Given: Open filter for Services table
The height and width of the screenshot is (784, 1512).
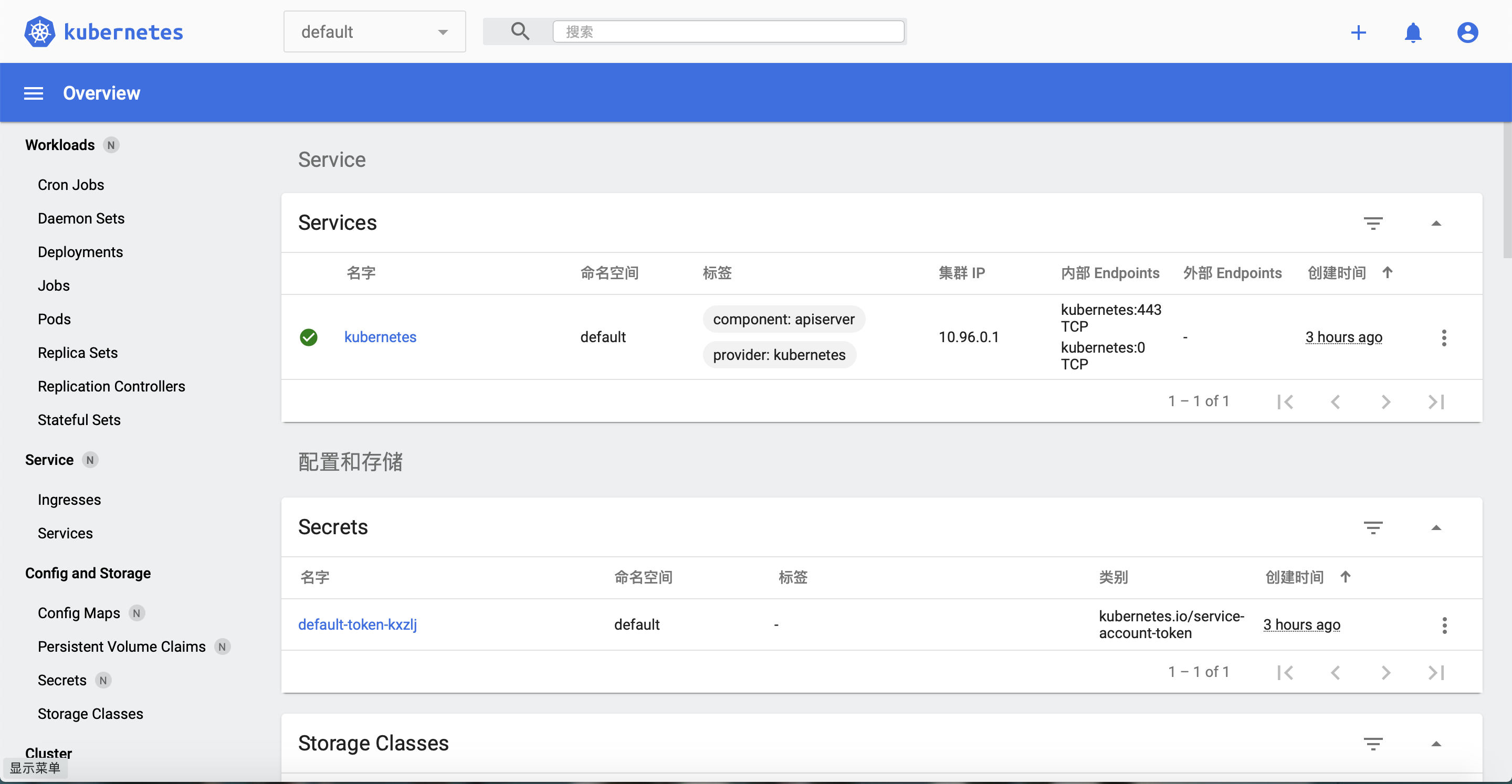Looking at the screenshot, I should coord(1373,223).
